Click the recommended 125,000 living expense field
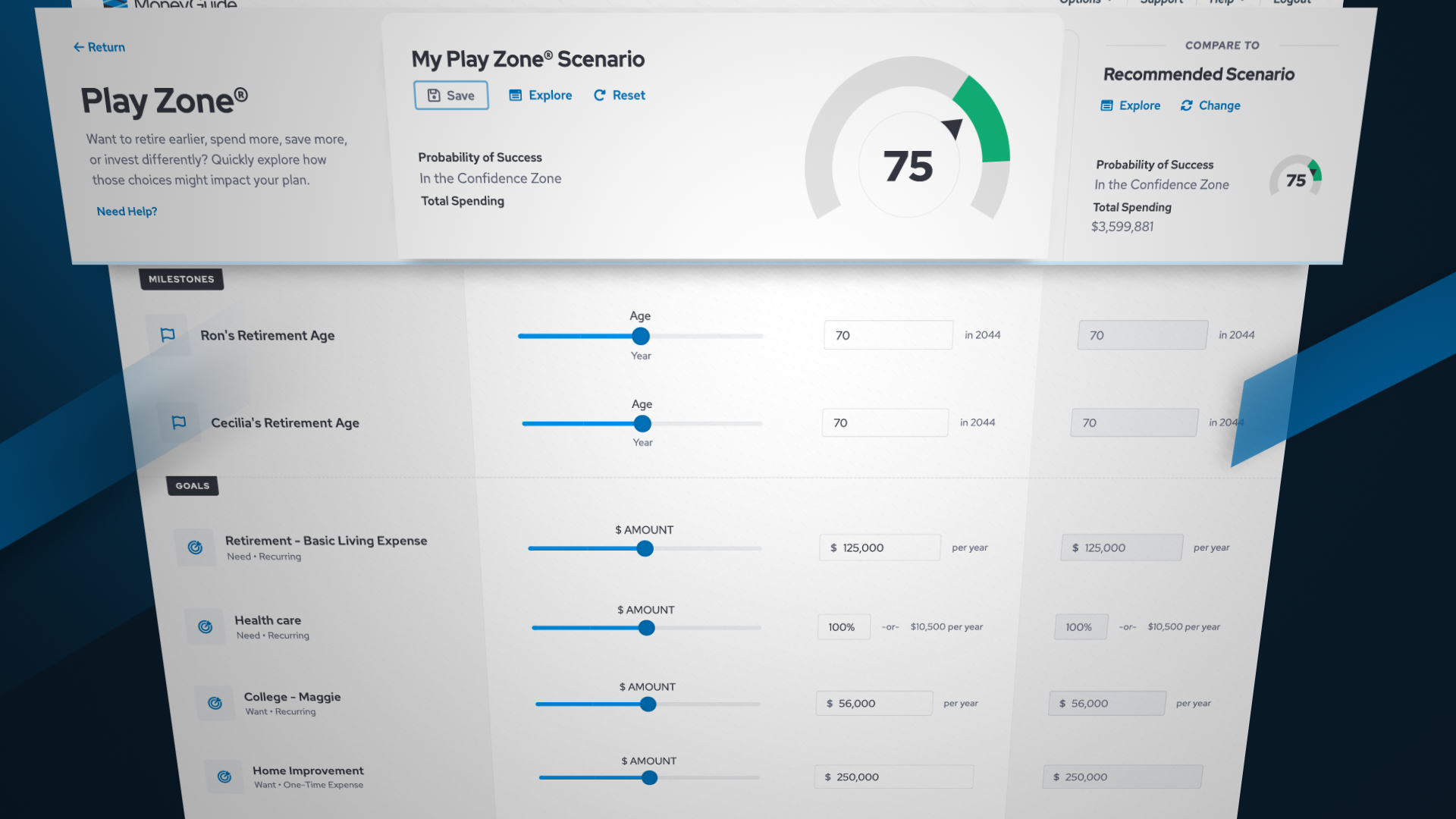The width and height of the screenshot is (1456, 819). point(1122,548)
